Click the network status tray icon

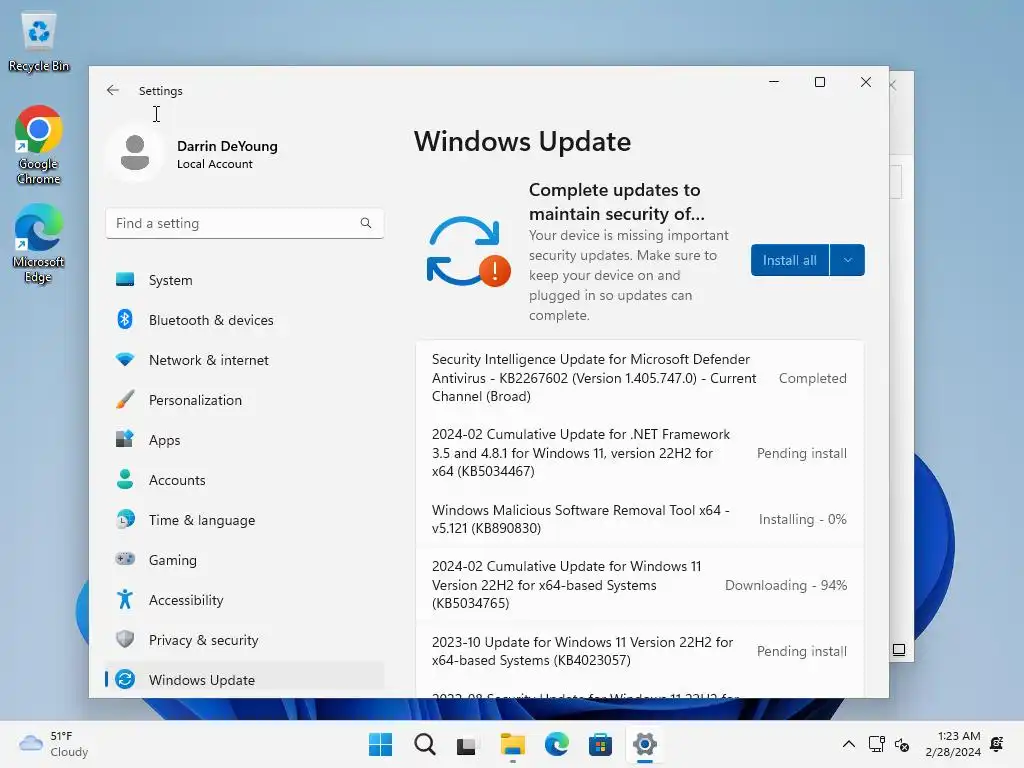pos(876,744)
